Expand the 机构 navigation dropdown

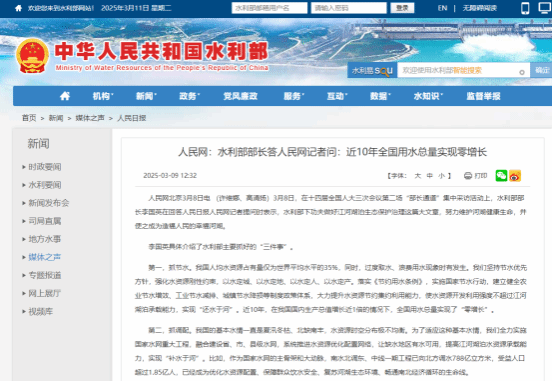click(x=103, y=96)
